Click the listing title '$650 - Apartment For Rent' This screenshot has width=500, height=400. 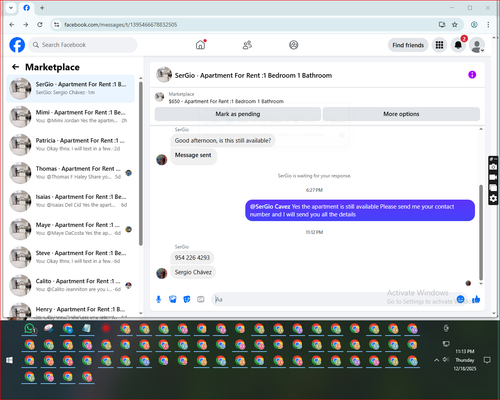pyautogui.click(x=226, y=101)
